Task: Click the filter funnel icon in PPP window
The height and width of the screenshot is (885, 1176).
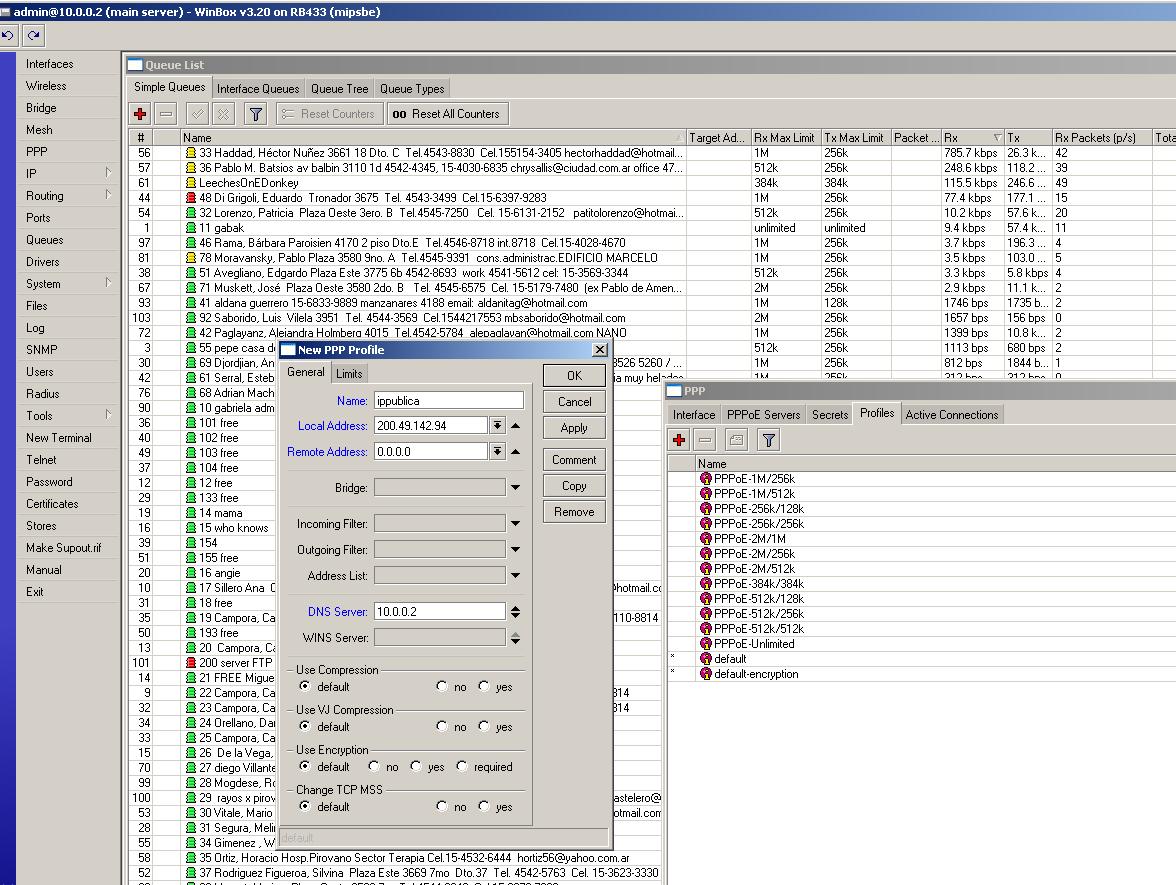Action: [768, 440]
